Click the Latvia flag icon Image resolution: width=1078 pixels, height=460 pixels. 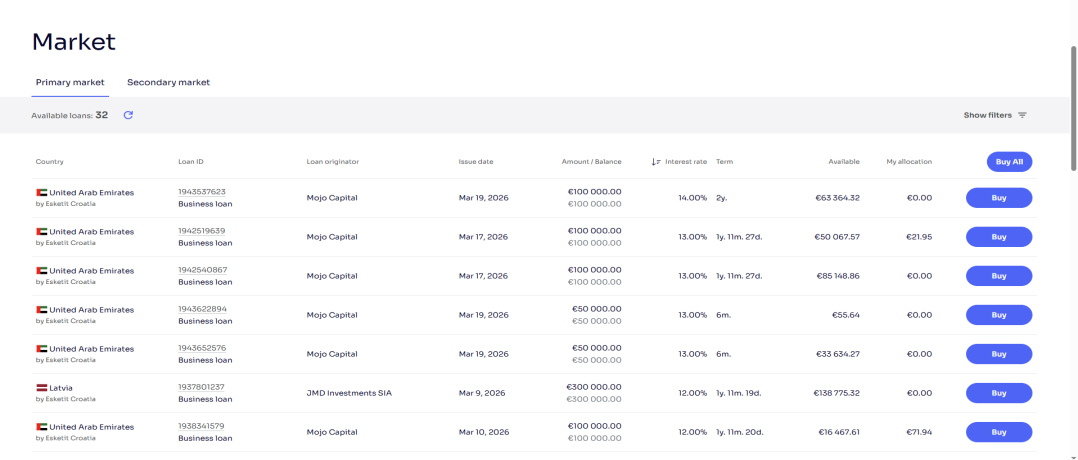pos(41,388)
